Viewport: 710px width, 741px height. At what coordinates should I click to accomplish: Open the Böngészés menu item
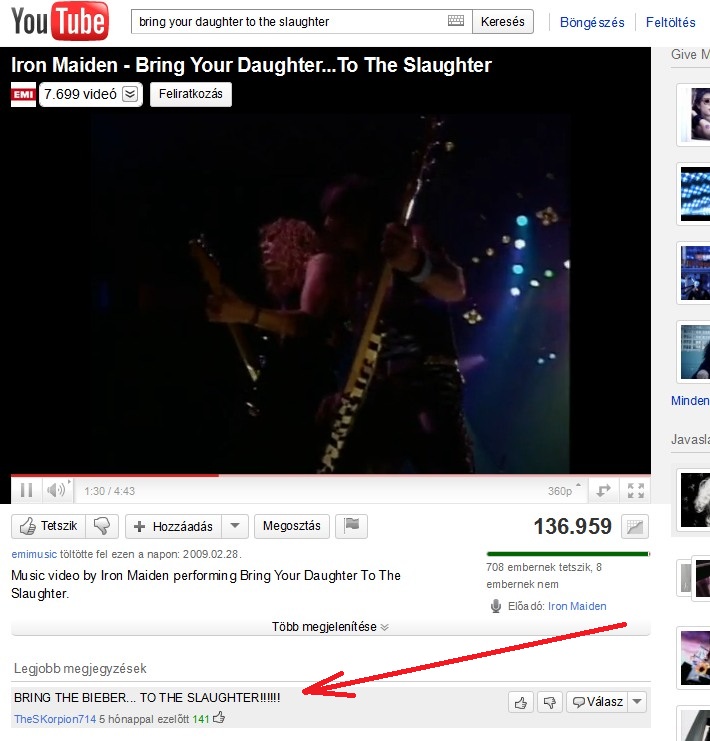[x=592, y=22]
